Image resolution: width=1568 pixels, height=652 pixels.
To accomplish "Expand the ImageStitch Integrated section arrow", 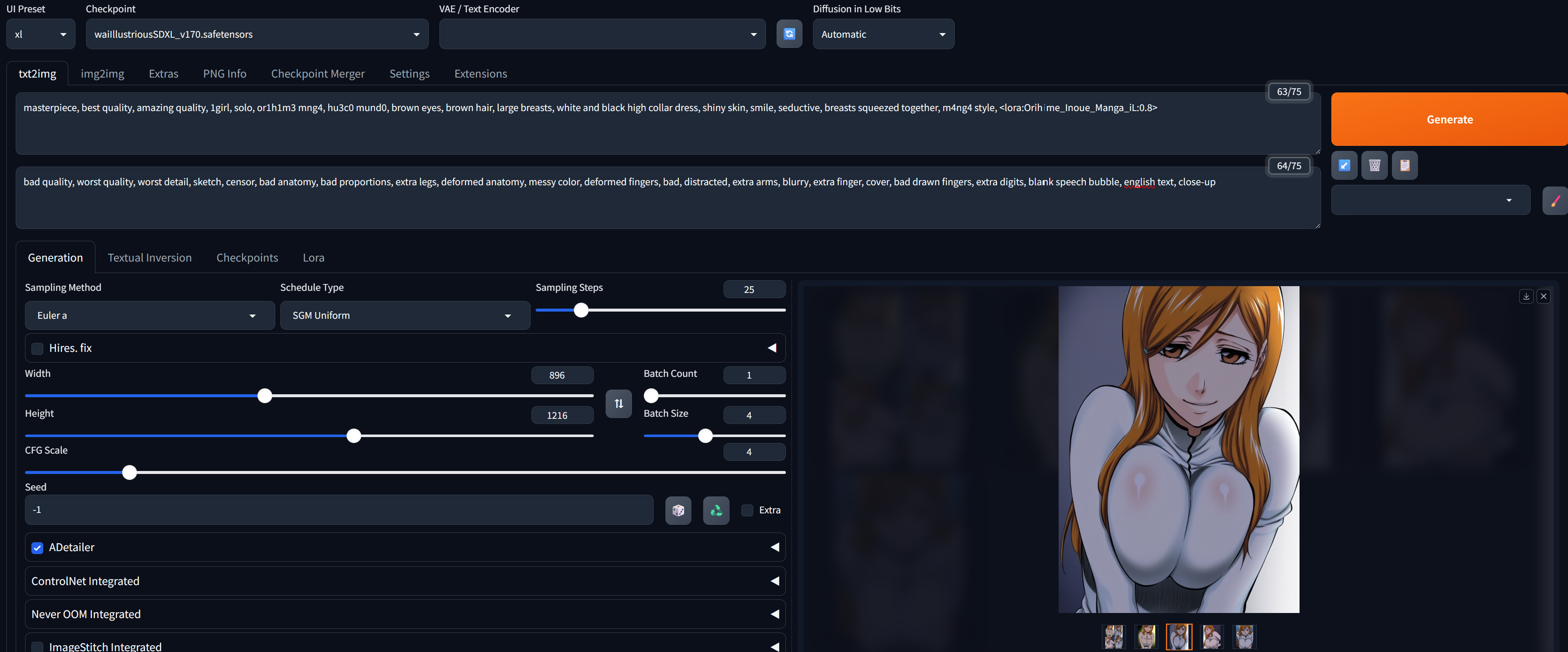I will click(774, 646).
